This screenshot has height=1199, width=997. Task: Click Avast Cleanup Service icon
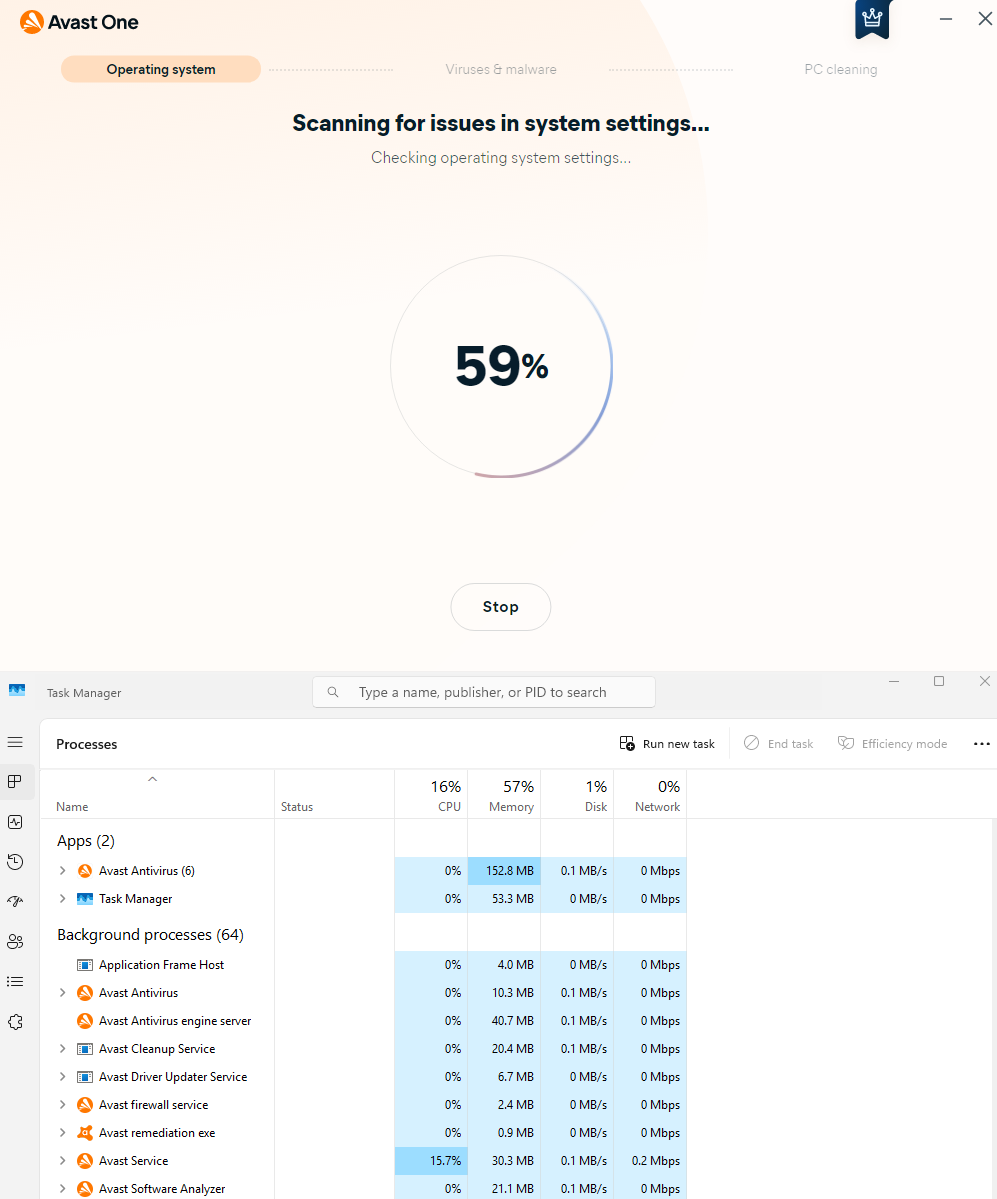coord(85,1048)
